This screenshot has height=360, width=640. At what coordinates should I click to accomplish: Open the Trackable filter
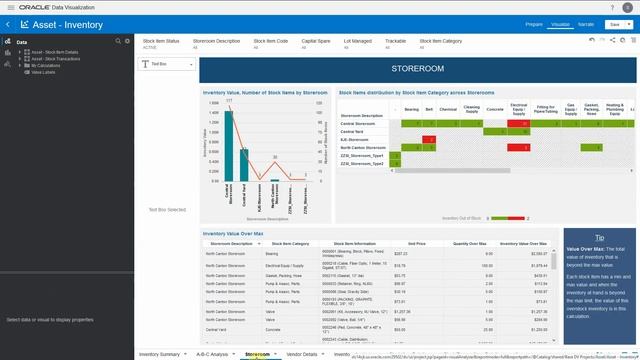[x=395, y=44]
